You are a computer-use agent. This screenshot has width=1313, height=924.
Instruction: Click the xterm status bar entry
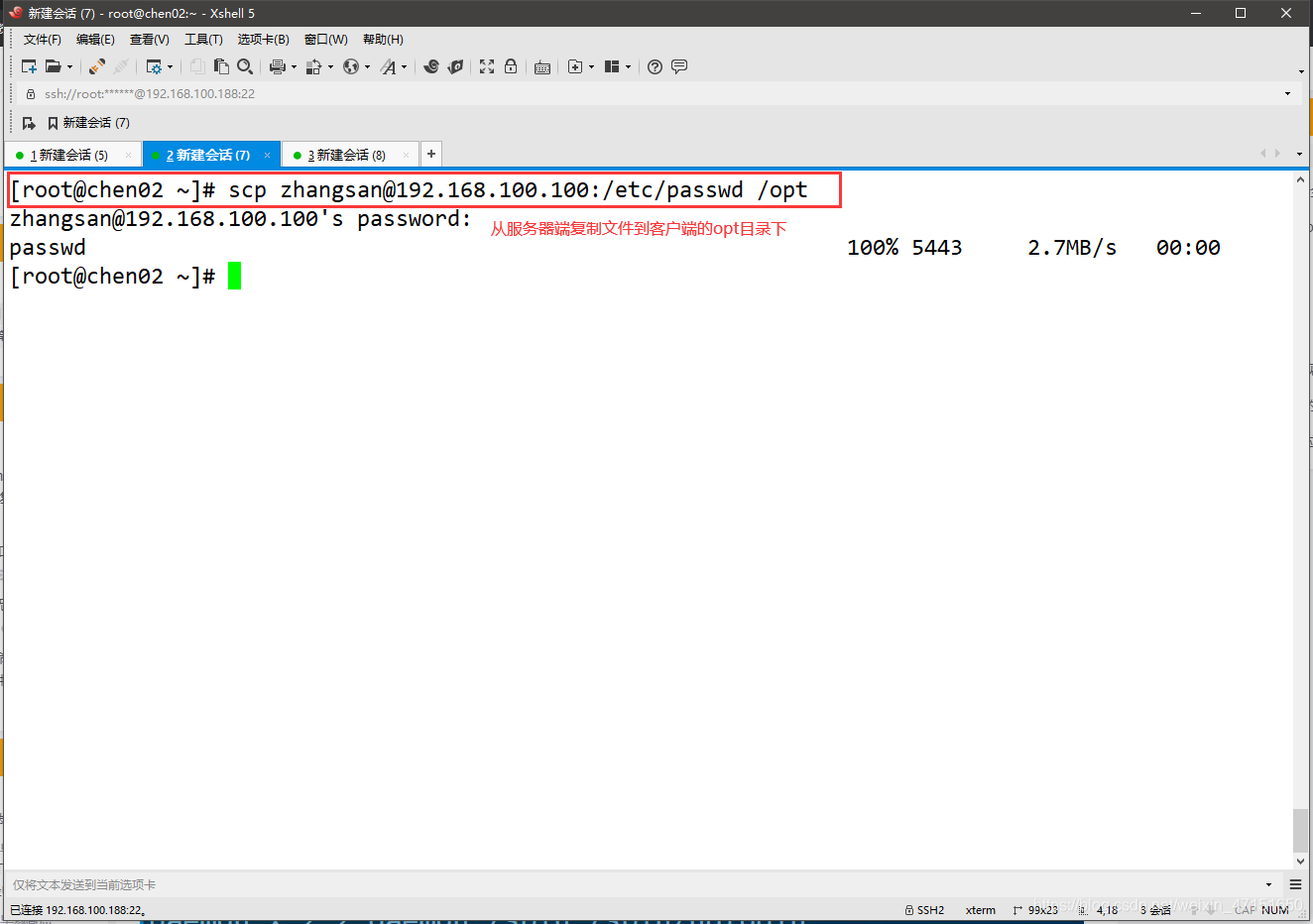981,910
